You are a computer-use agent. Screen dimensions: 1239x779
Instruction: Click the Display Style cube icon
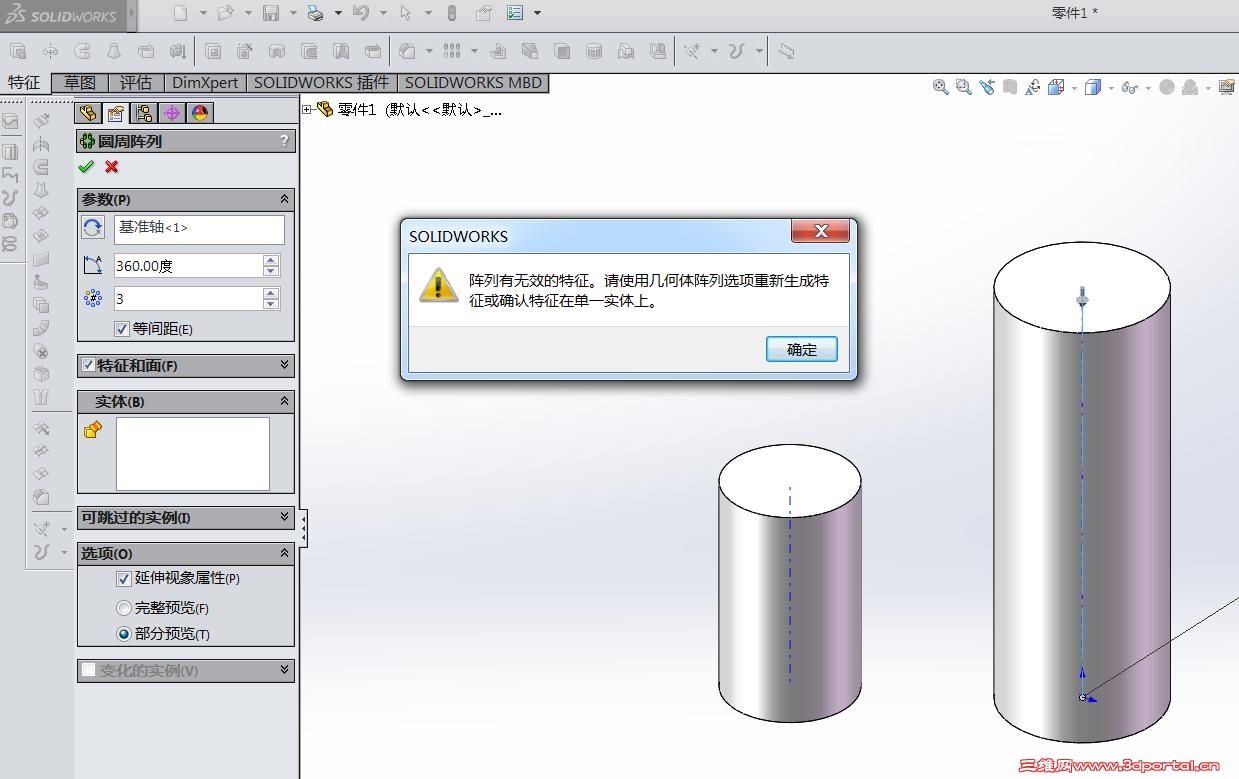pyautogui.click(x=1093, y=87)
